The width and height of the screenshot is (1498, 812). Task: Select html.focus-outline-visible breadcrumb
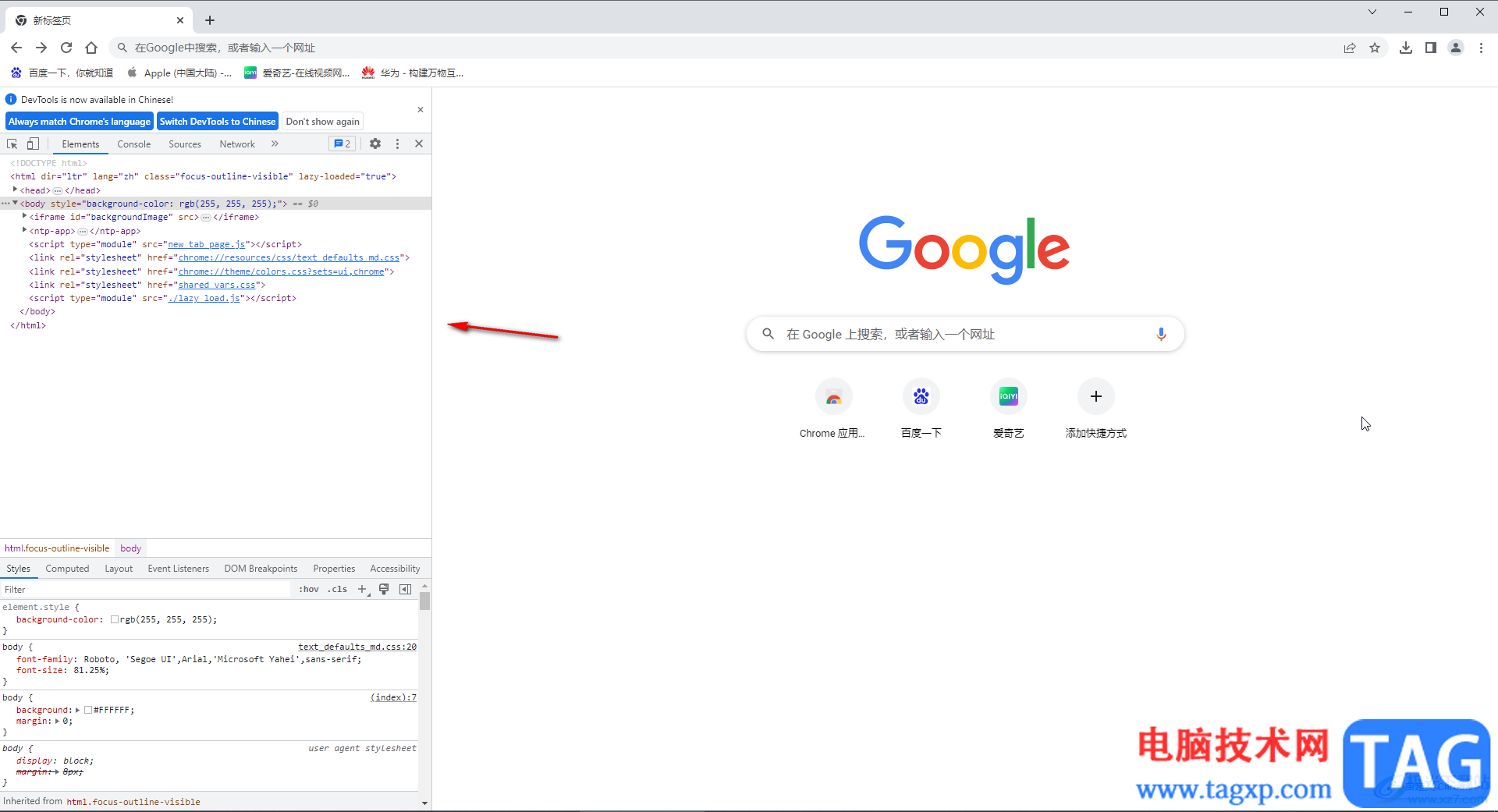tap(57, 548)
